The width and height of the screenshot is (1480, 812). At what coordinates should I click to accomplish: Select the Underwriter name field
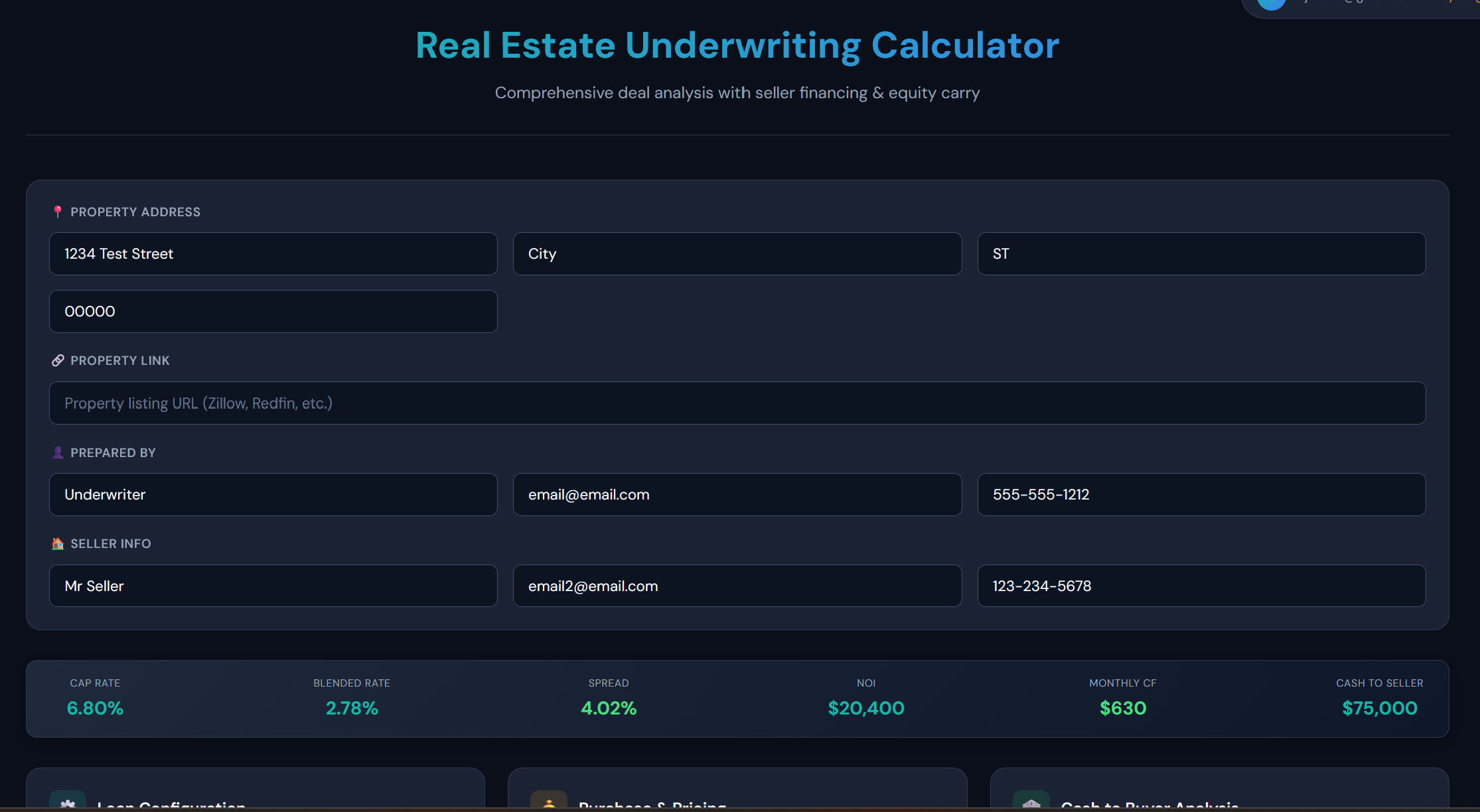tap(273, 494)
